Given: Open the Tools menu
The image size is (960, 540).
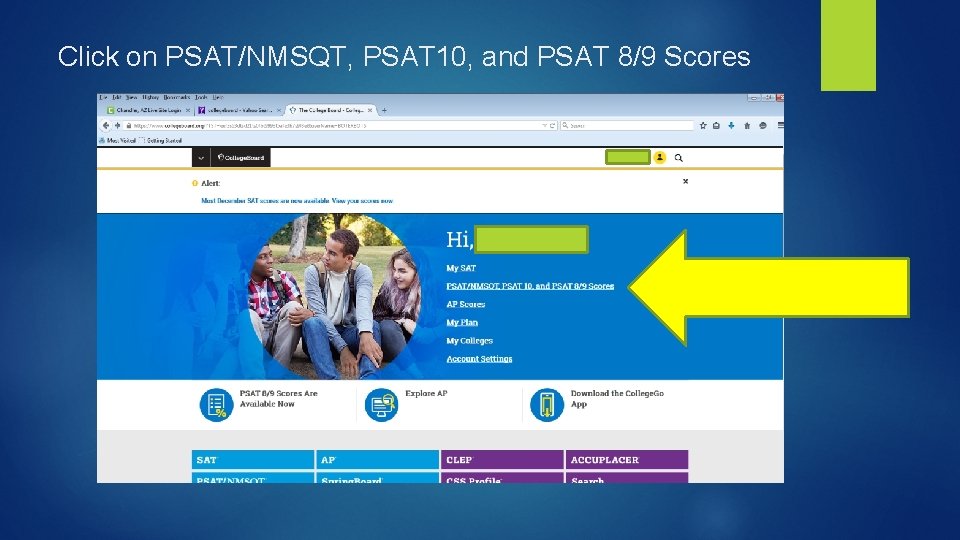Looking at the screenshot, I should pyautogui.click(x=201, y=97).
